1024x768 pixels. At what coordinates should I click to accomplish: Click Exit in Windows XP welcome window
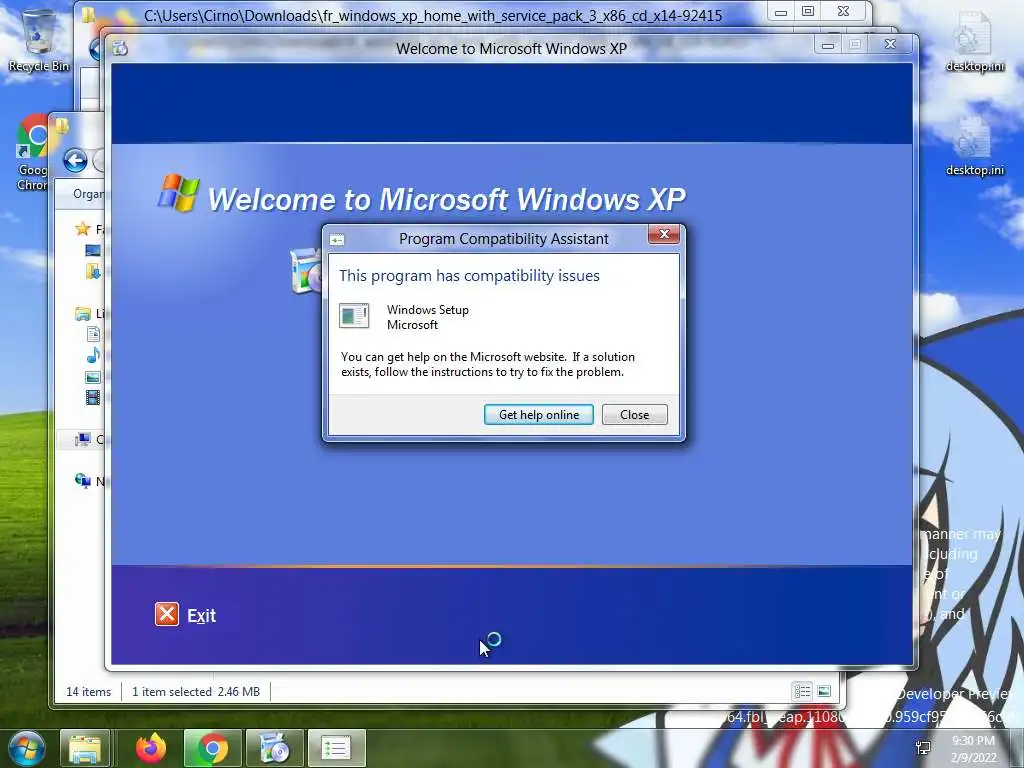pos(201,616)
